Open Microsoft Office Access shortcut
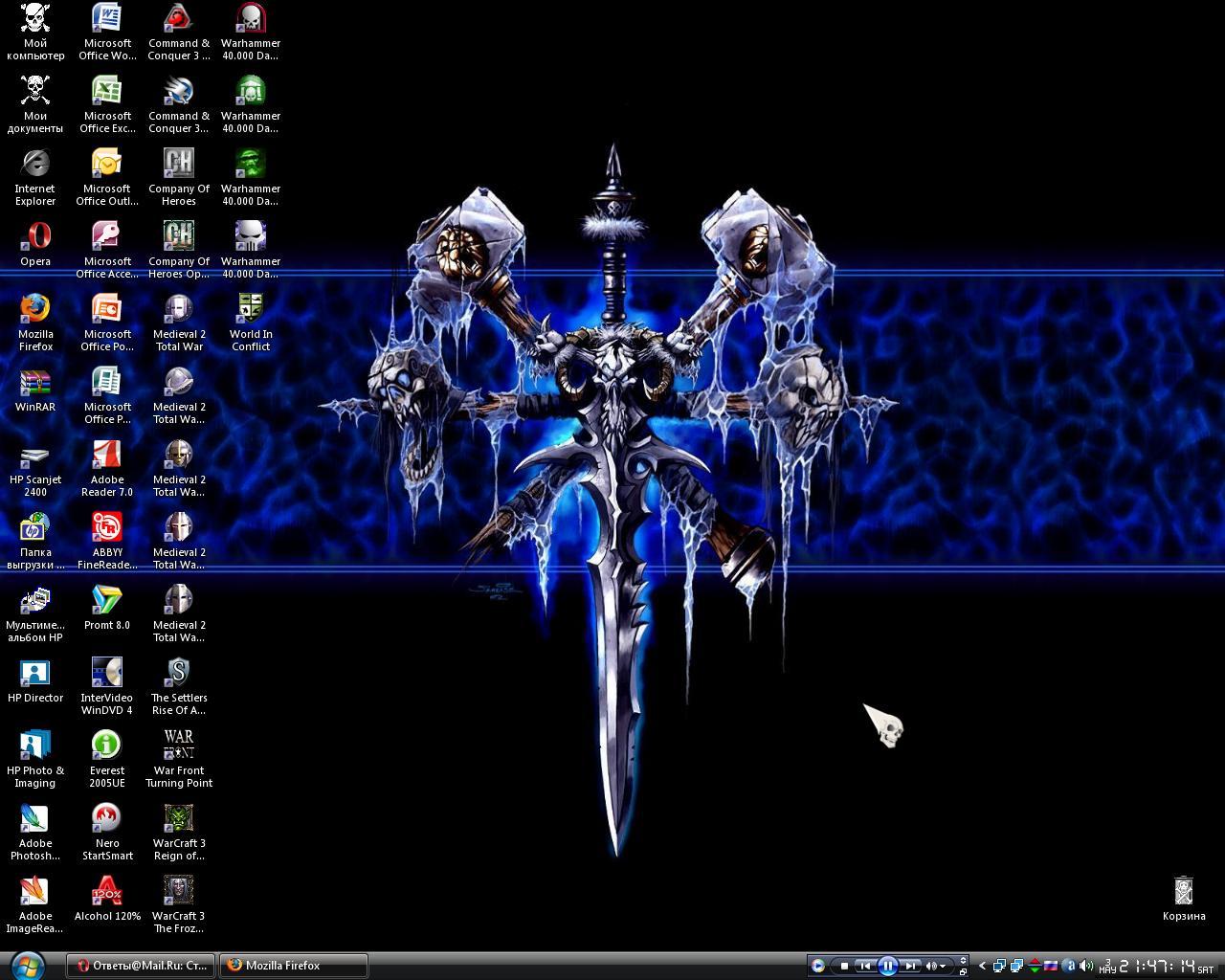 pos(107,250)
